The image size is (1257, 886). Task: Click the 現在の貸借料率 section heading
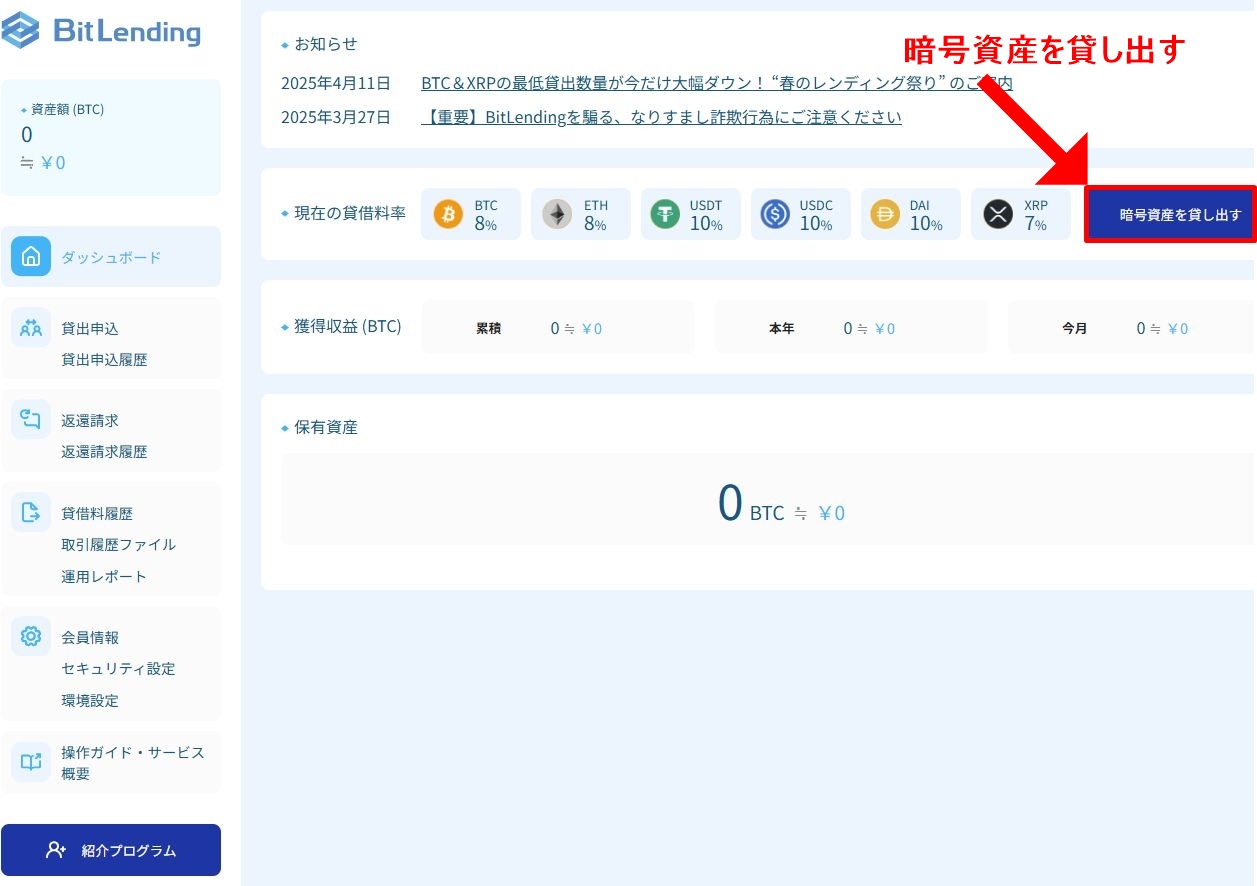350,213
